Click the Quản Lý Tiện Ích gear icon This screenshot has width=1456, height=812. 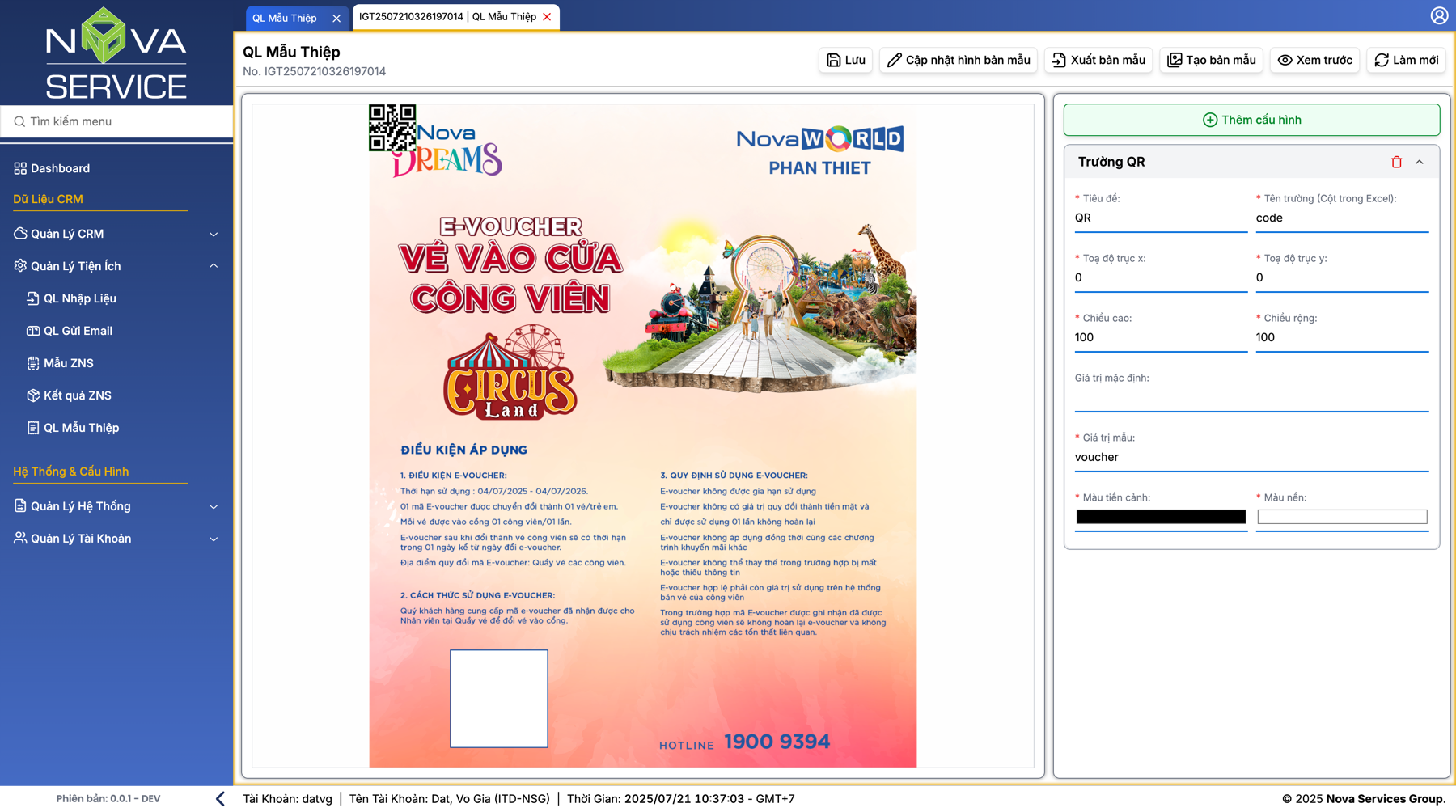coord(20,266)
